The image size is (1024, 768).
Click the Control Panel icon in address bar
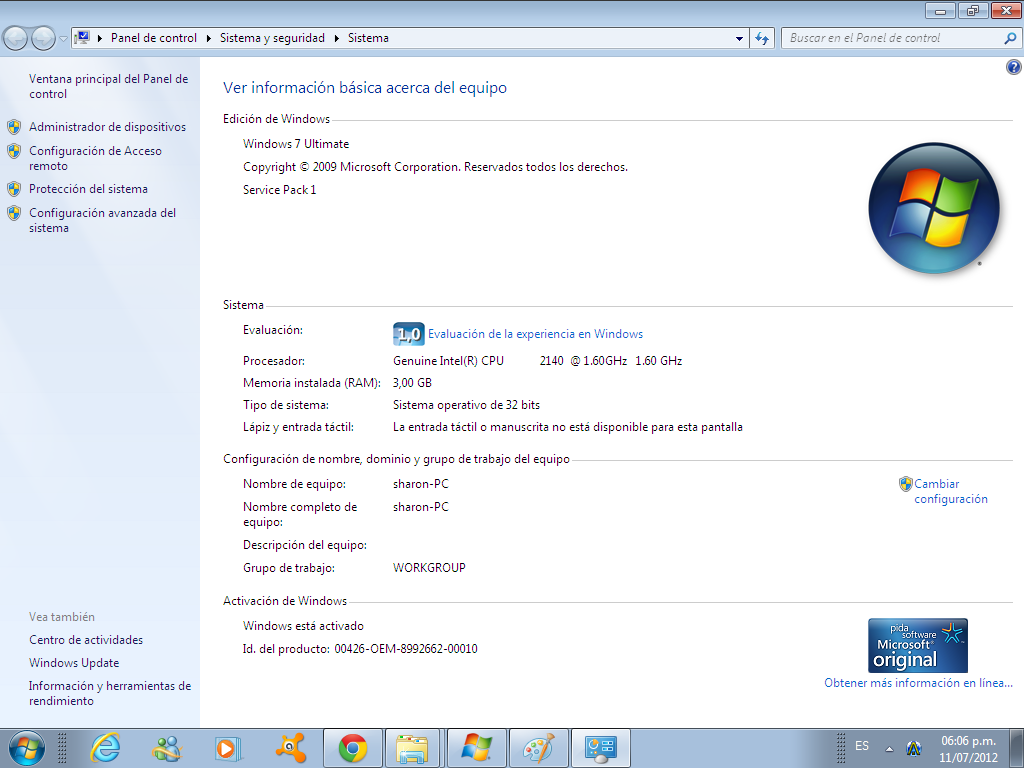[82, 38]
